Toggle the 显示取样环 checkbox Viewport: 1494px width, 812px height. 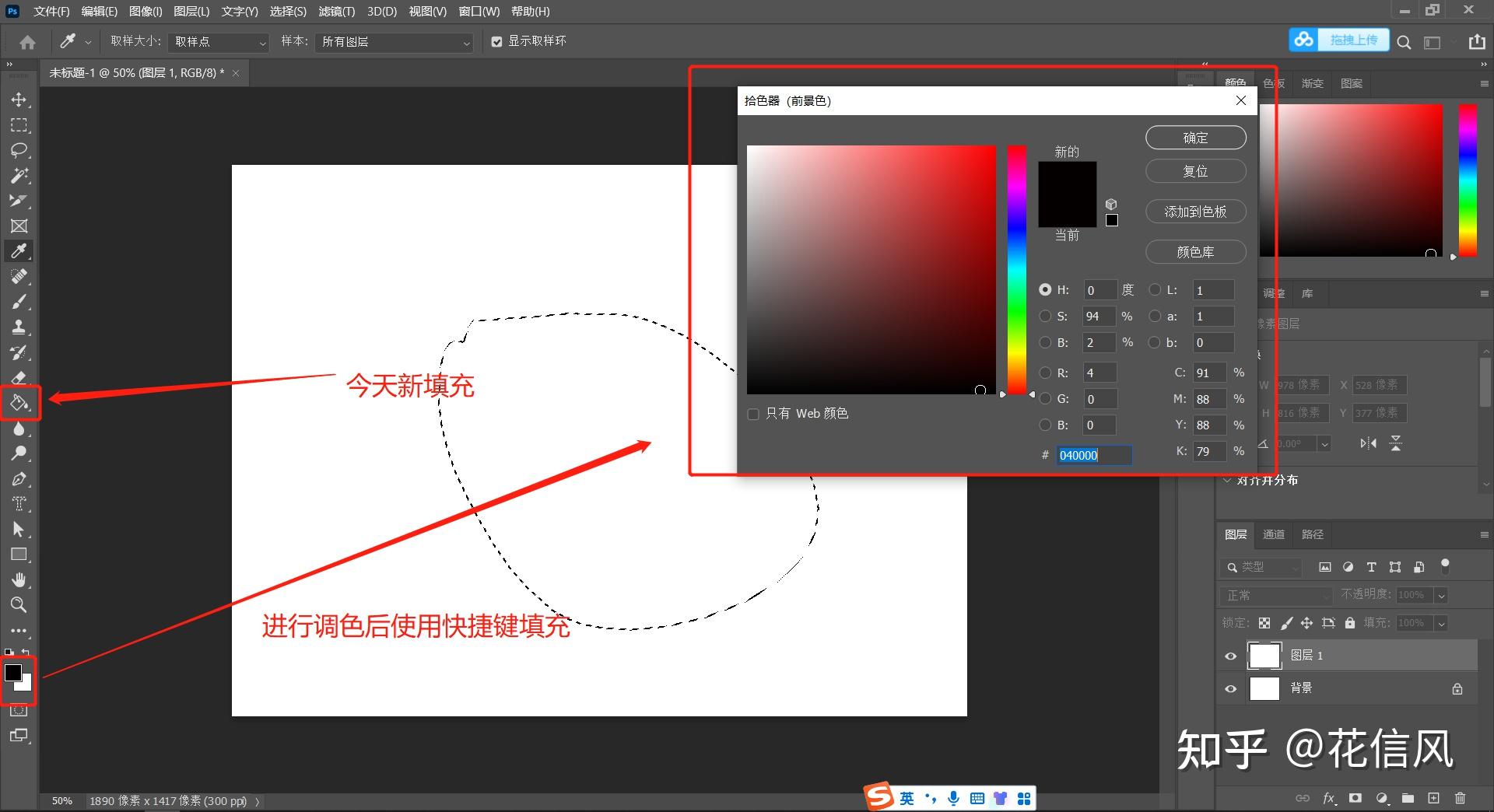point(496,42)
